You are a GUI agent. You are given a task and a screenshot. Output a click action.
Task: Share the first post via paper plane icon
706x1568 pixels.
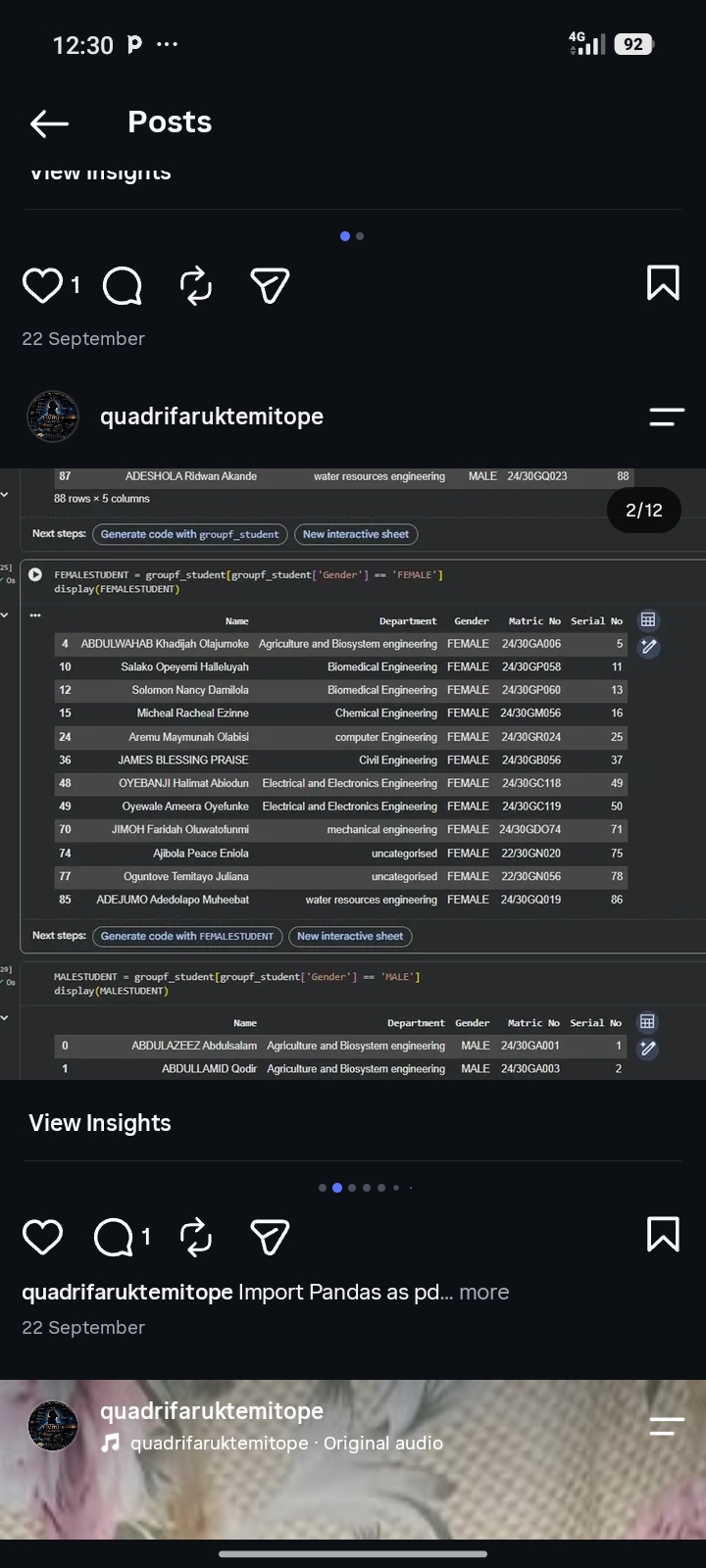270,285
